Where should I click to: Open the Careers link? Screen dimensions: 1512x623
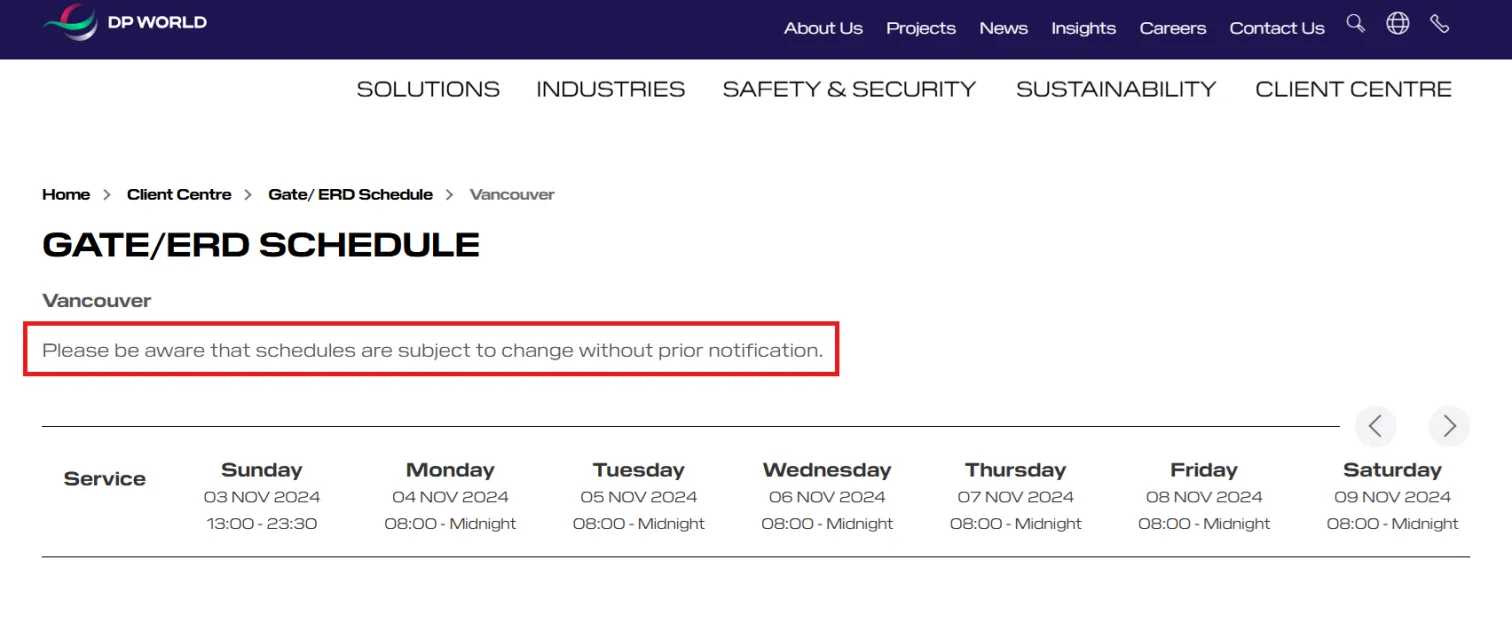[x=1172, y=28]
